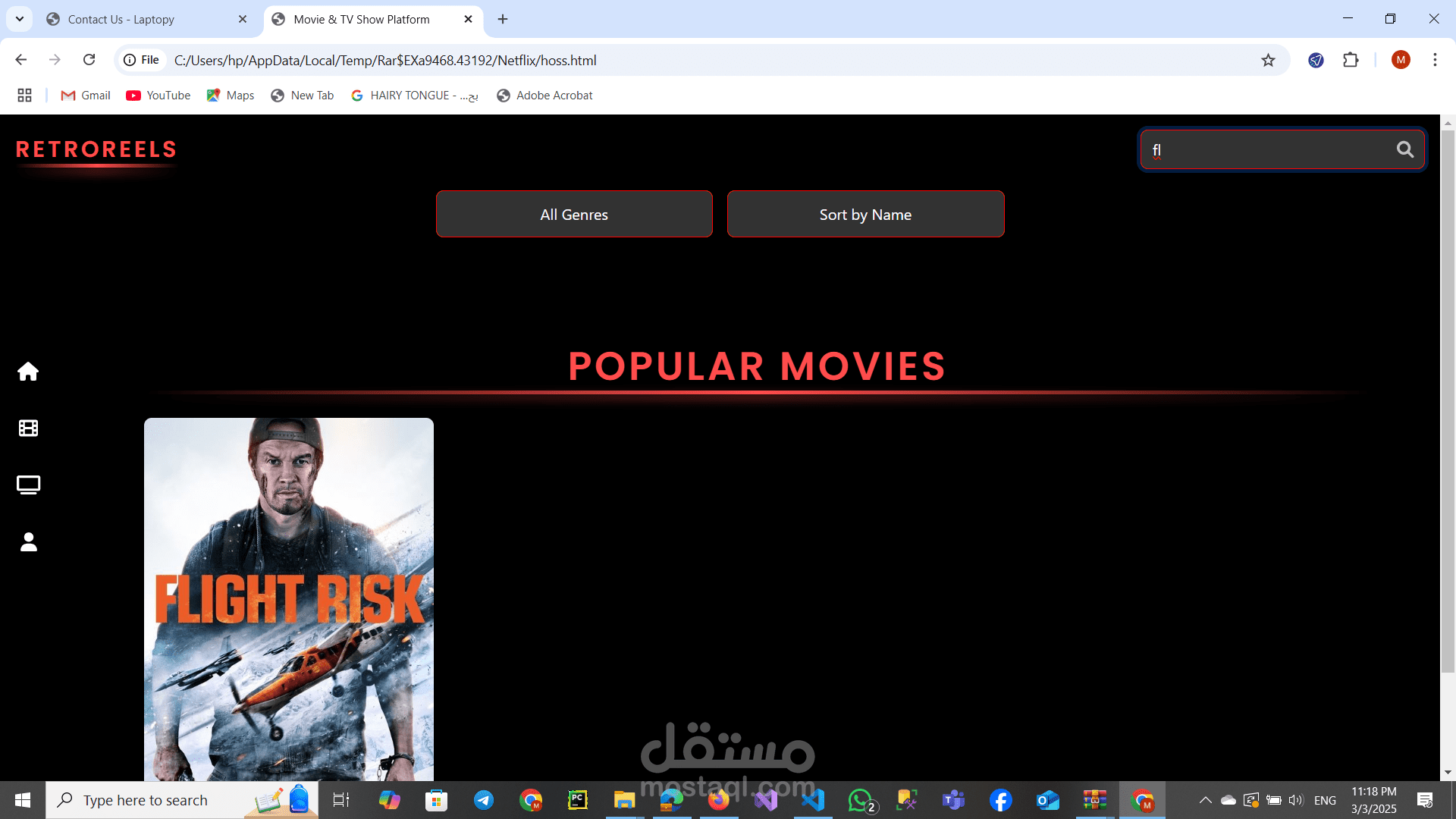The width and height of the screenshot is (1456, 819).
Task: Open the browser Extensions puzzle icon
Action: [1351, 60]
